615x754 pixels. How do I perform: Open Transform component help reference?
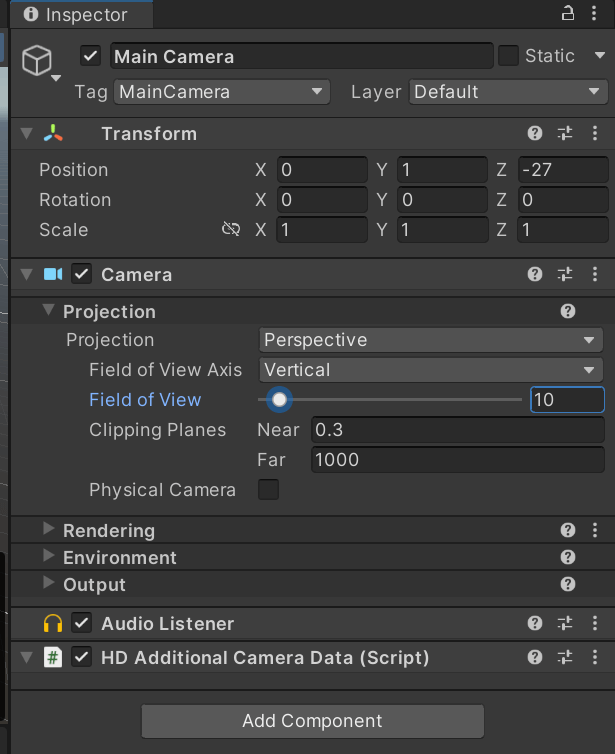[535, 133]
